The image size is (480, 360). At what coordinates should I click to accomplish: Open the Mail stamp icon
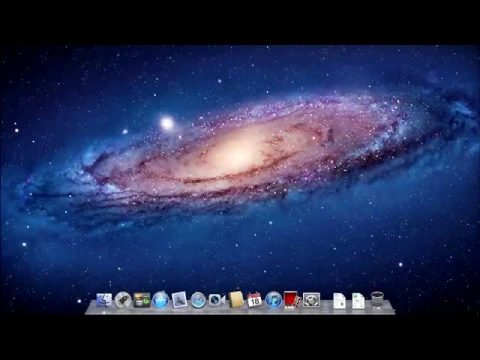[x=179, y=300]
